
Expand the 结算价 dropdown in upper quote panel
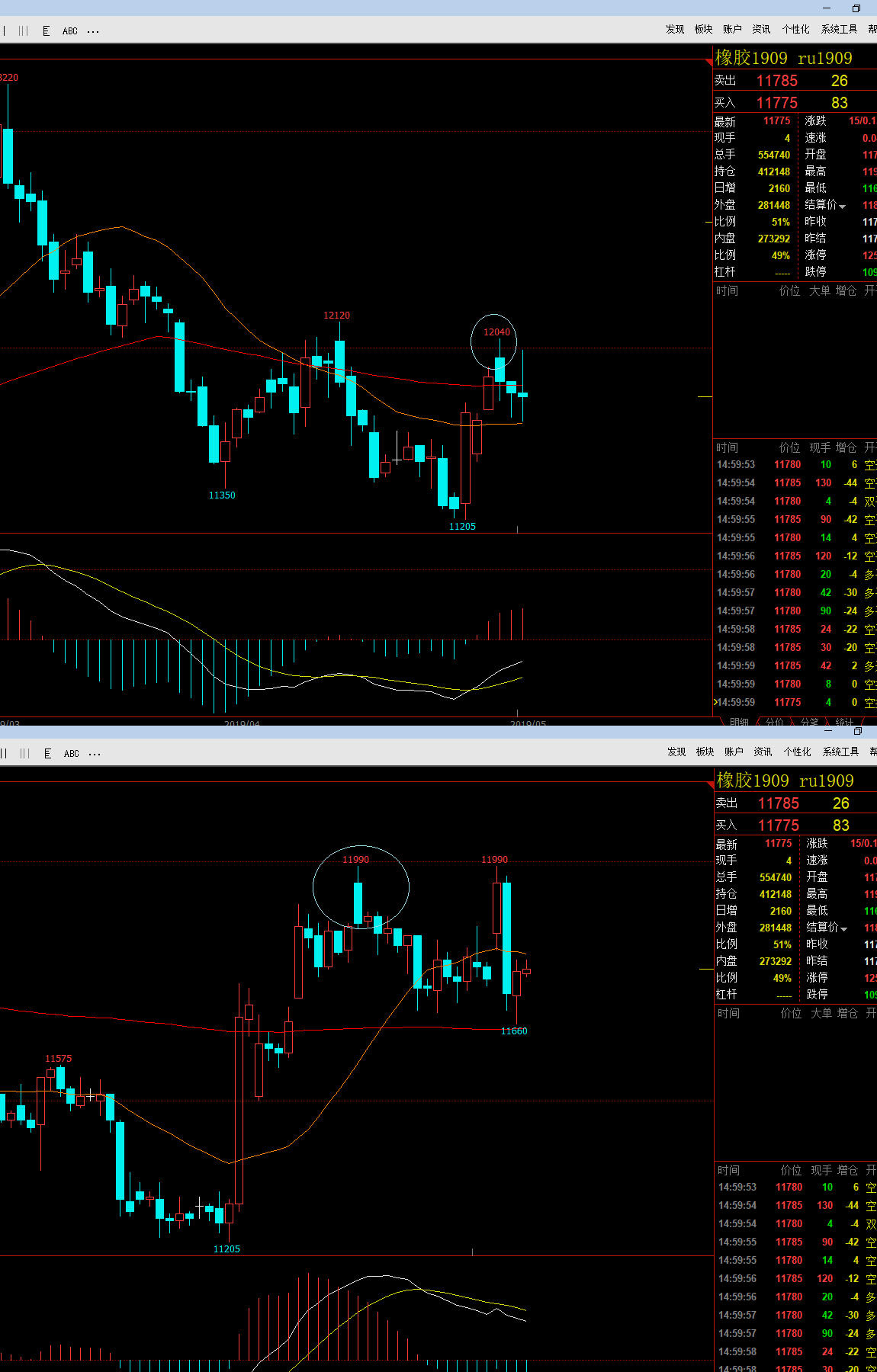842,206
